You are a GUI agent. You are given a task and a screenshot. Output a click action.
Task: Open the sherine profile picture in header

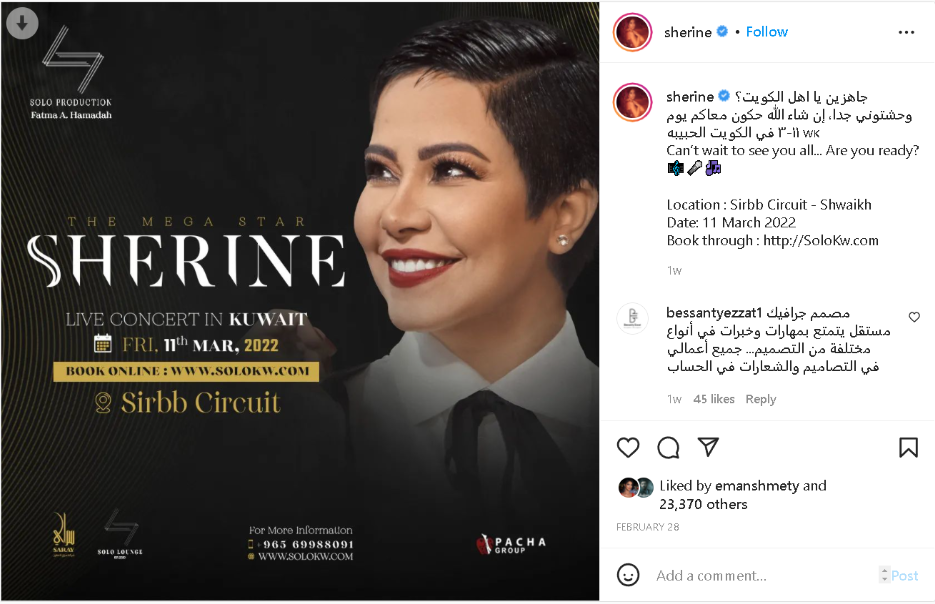[632, 32]
